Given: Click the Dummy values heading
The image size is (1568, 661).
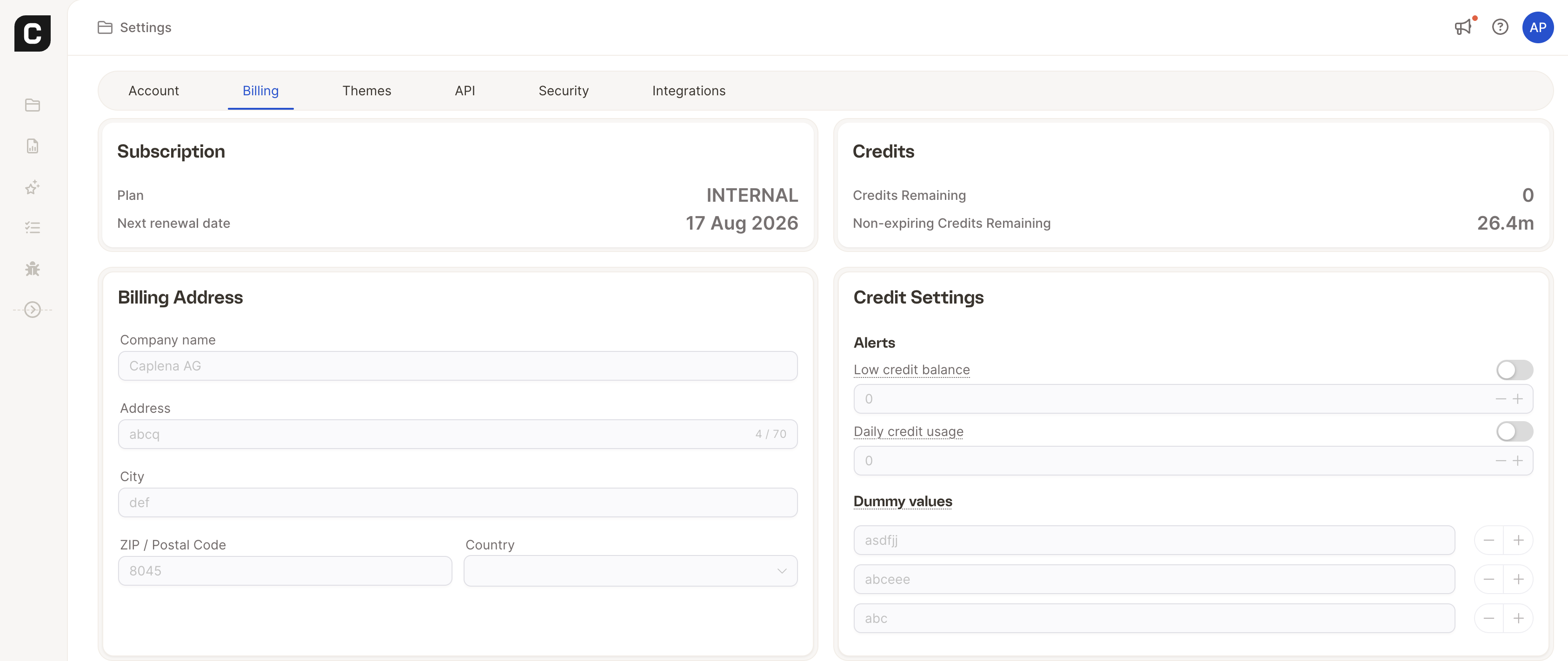Looking at the screenshot, I should pos(903,502).
